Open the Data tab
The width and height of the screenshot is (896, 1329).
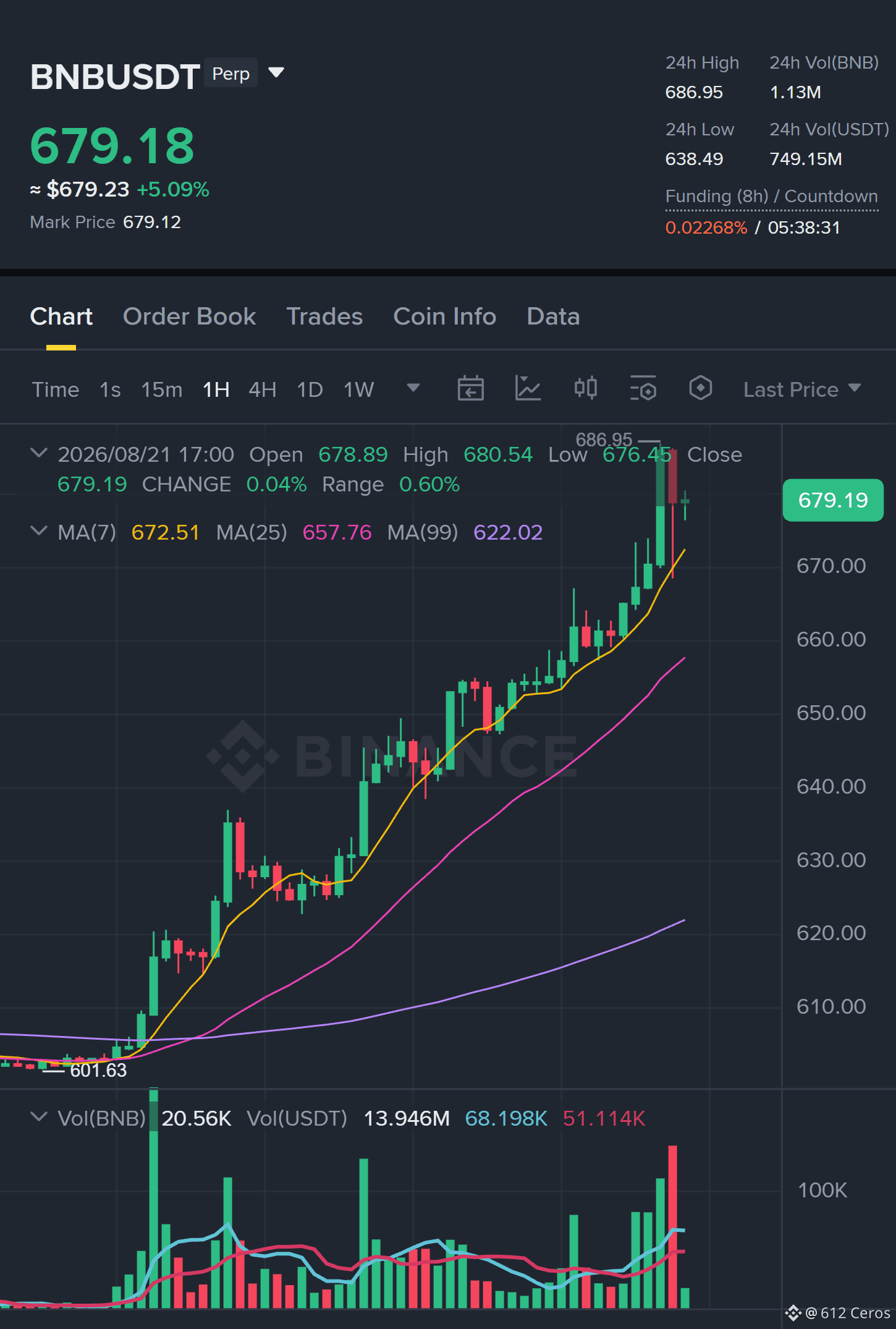(x=553, y=316)
